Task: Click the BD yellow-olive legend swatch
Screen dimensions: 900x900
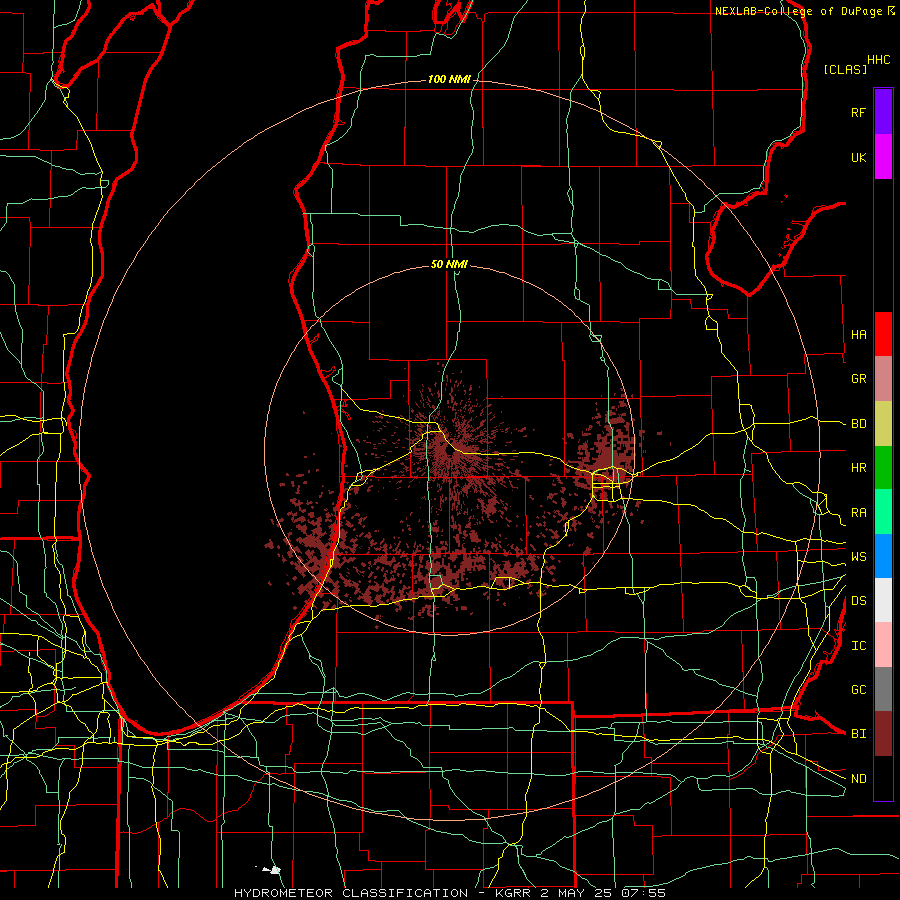Action: [x=883, y=424]
